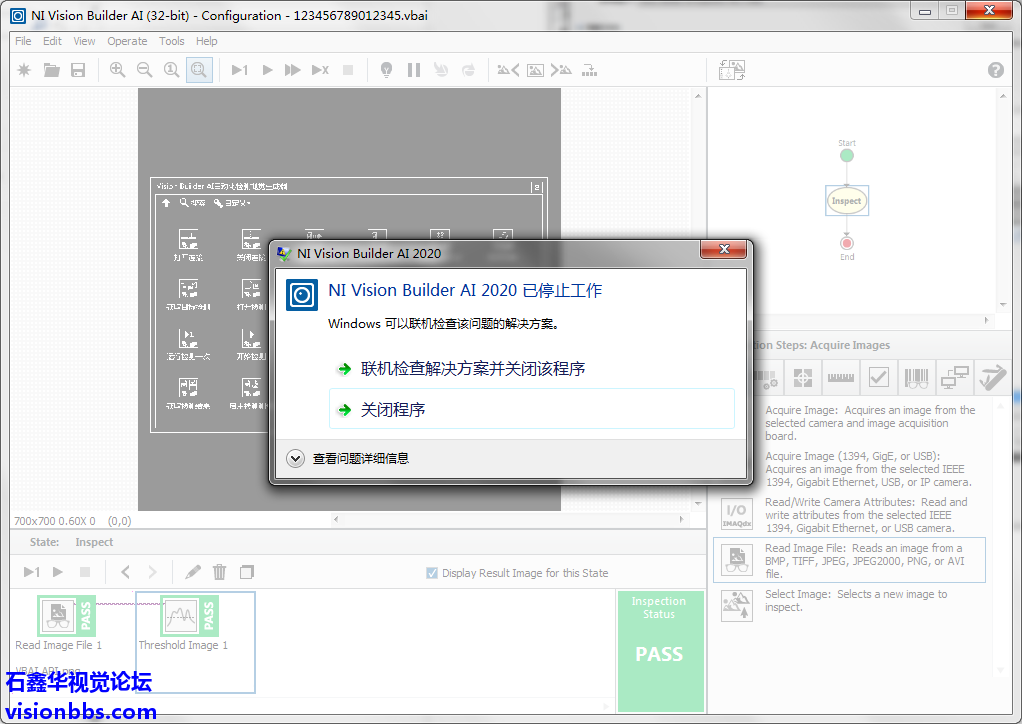Select the End node in the state diagram
Viewport: 1022px width, 724px height.
click(847, 243)
